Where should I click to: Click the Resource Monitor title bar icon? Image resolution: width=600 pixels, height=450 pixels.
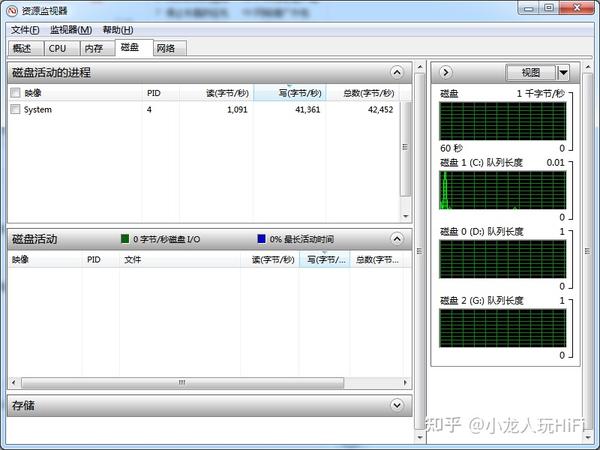(12, 11)
